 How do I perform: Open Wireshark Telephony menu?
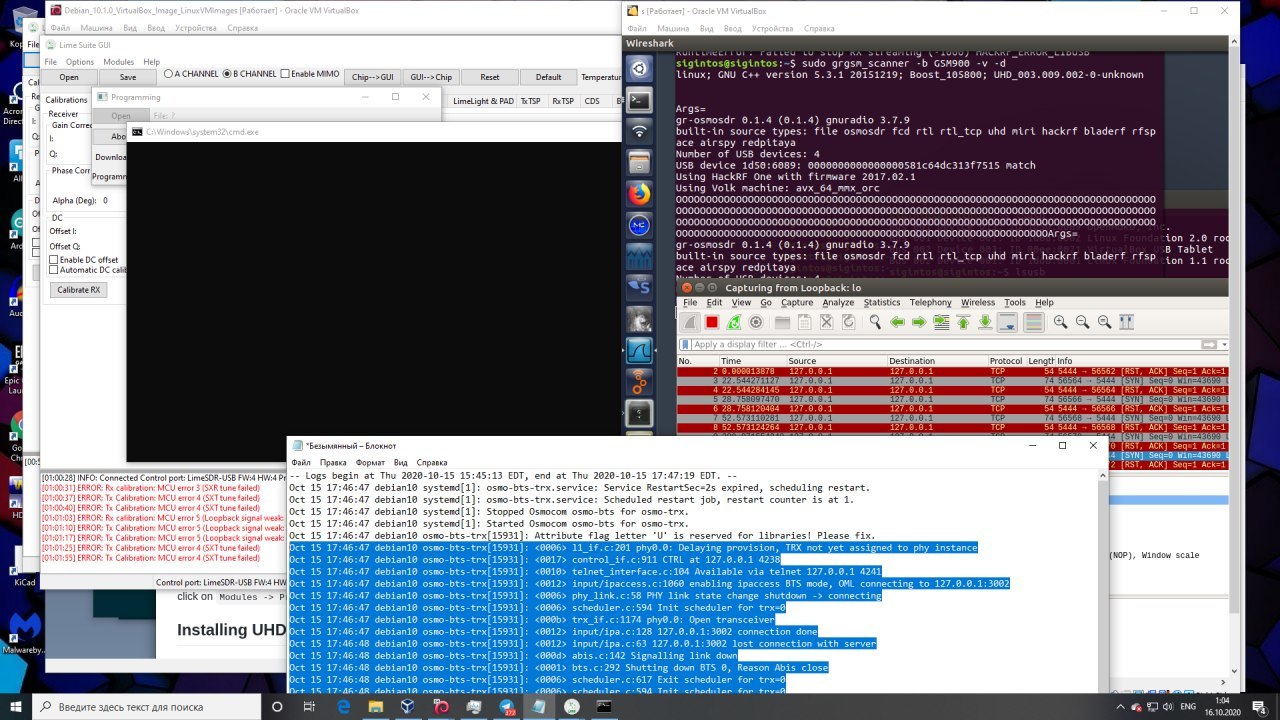[x=931, y=302]
